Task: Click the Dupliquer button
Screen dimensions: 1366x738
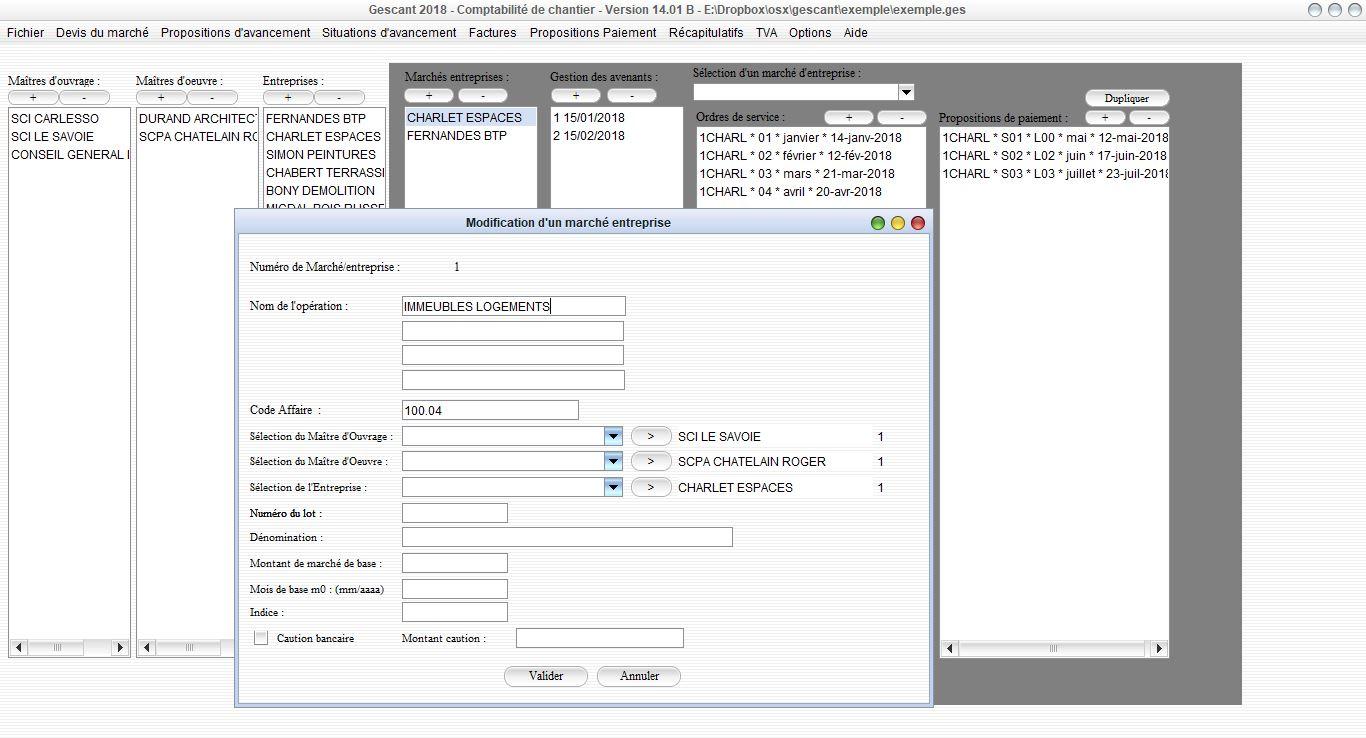Action: click(x=1127, y=98)
